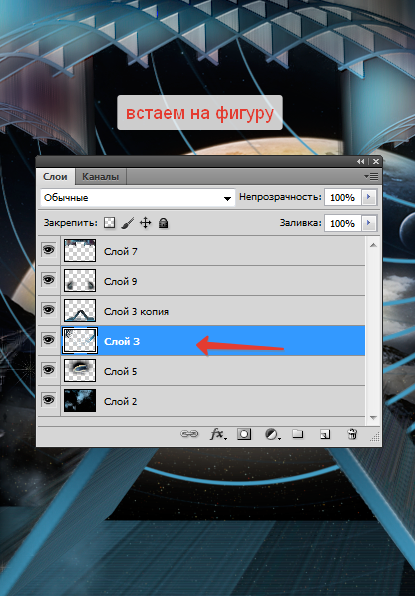Expand the Непрозрачность opacity slider arrow
Image resolution: width=415 pixels, height=596 pixels.
369,197
